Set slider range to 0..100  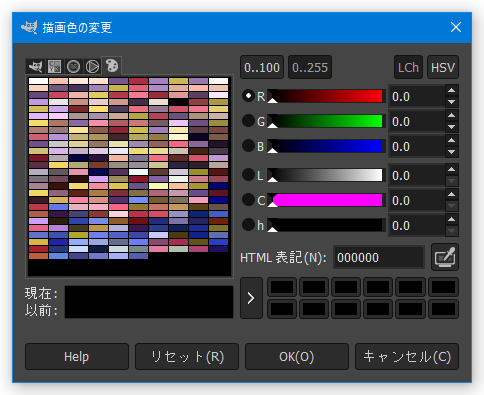click(262, 67)
